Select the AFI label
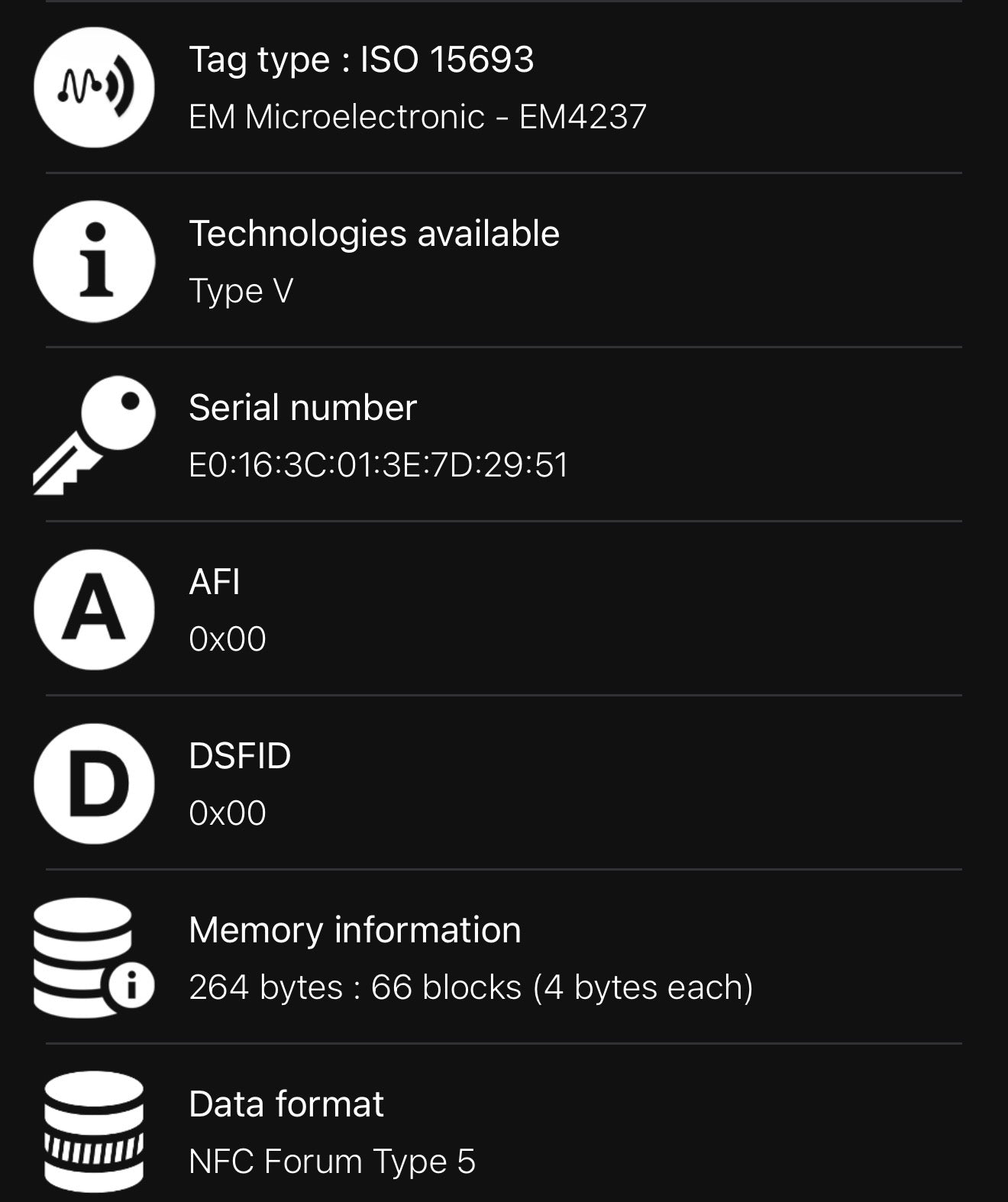1008x1202 pixels. [x=215, y=582]
